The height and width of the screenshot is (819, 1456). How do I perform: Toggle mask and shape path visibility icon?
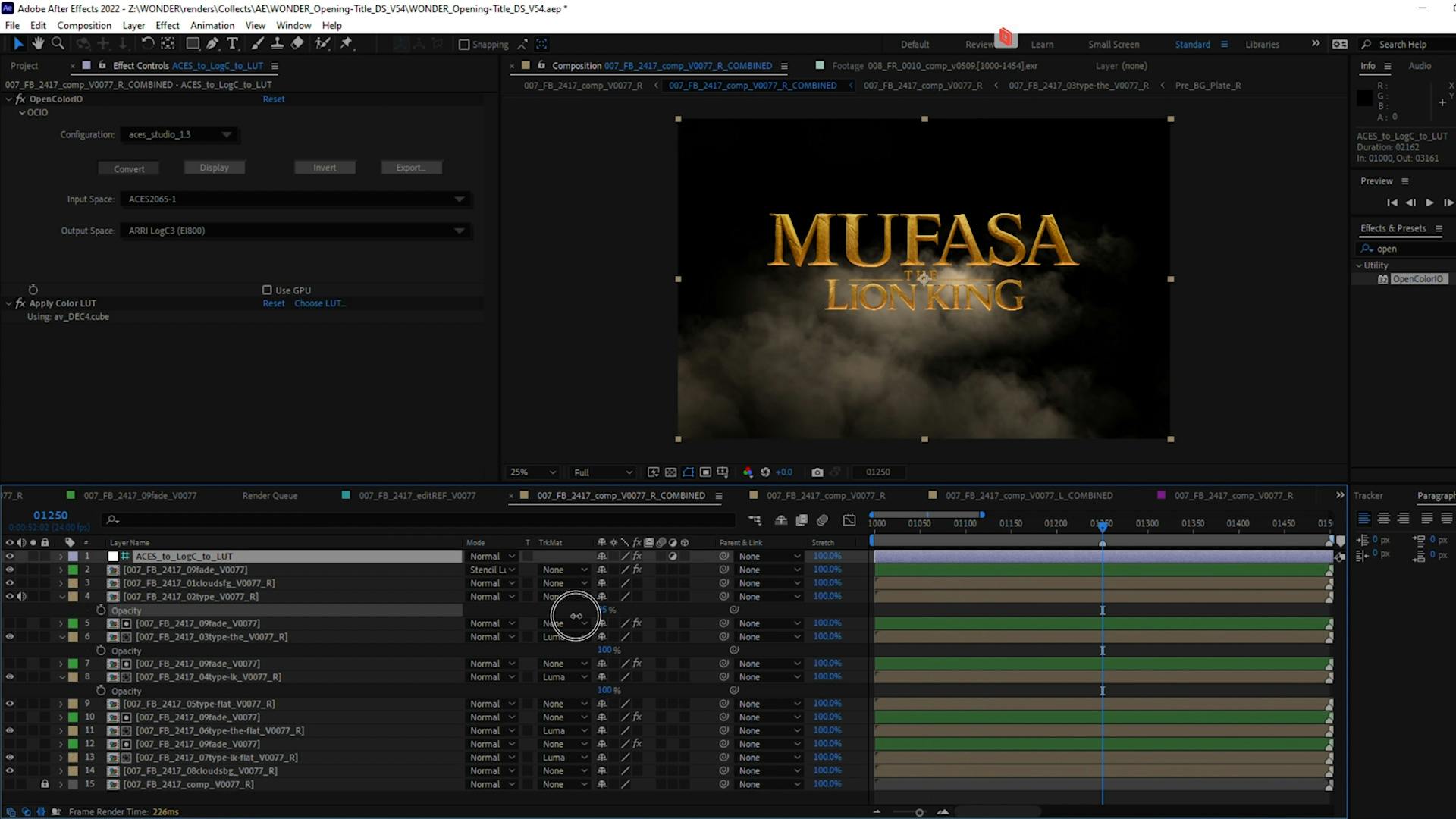(688, 472)
